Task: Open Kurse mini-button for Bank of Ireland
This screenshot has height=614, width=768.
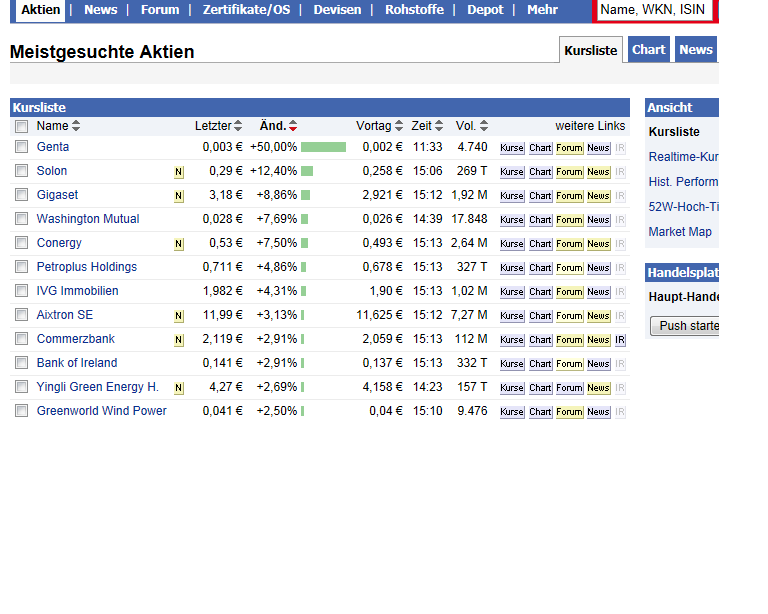Action: click(512, 364)
